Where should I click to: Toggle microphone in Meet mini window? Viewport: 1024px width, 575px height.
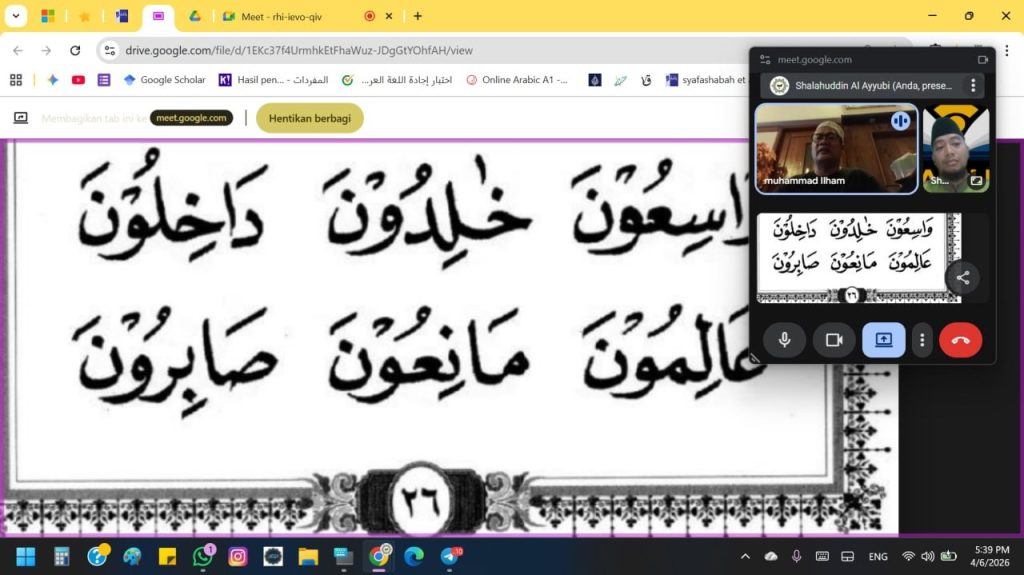point(784,340)
